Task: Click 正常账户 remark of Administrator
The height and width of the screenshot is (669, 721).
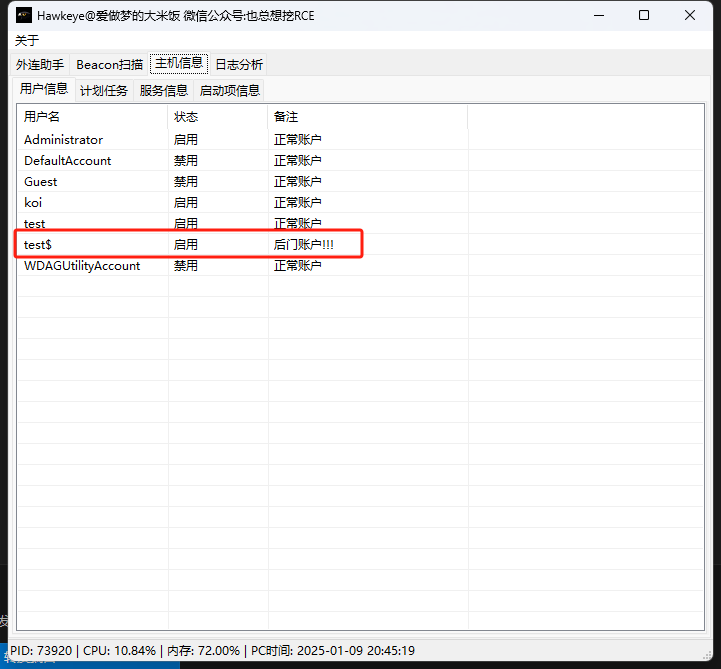Action: tap(298, 139)
